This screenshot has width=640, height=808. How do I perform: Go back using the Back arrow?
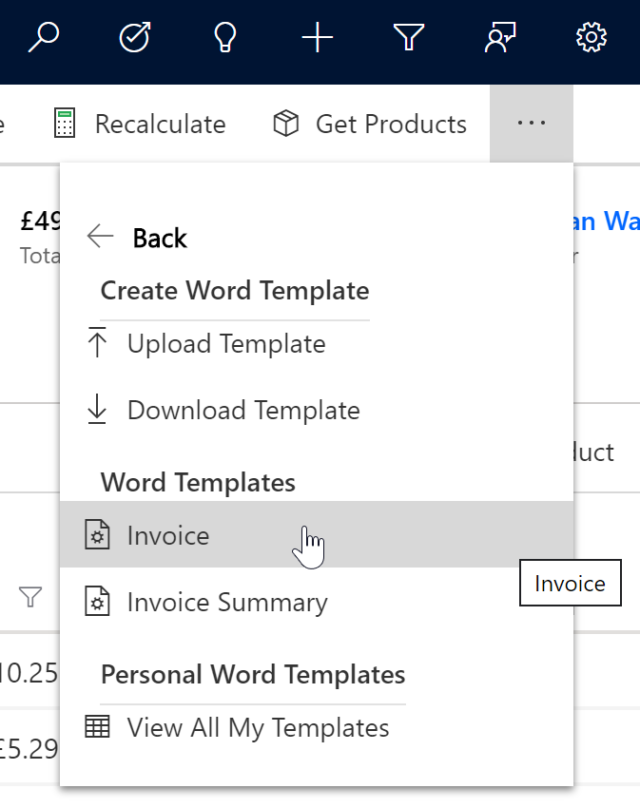[99, 235]
